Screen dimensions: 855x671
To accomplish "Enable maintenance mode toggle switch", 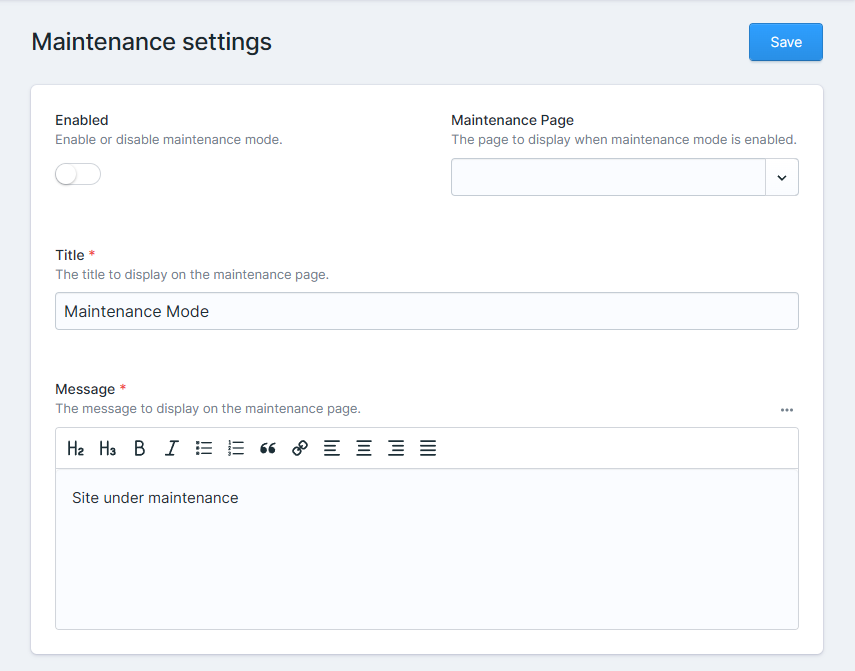I will (78, 175).
